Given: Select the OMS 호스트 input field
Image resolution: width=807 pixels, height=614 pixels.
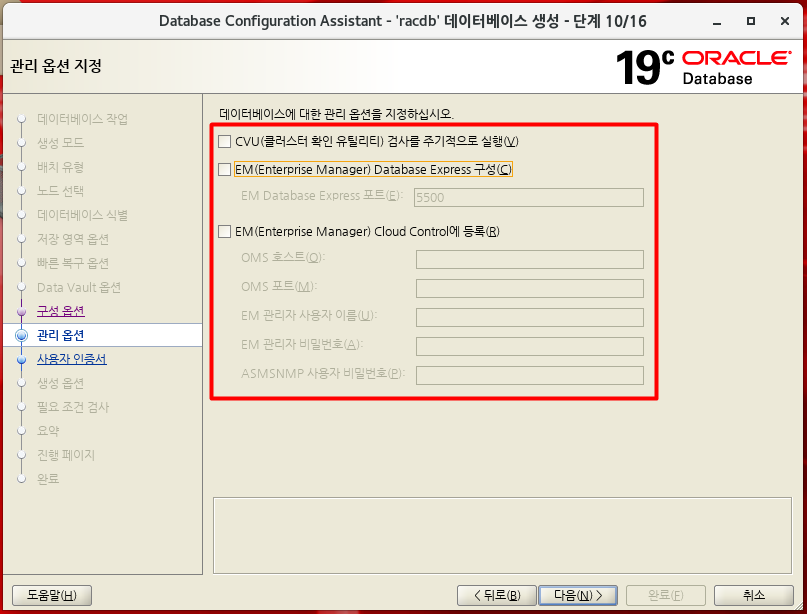Looking at the screenshot, I should pyautogui.click(x=530, y=259).
